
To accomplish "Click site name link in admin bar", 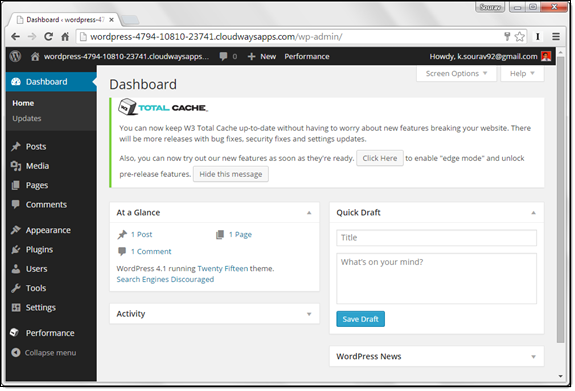I will point(126,56).
